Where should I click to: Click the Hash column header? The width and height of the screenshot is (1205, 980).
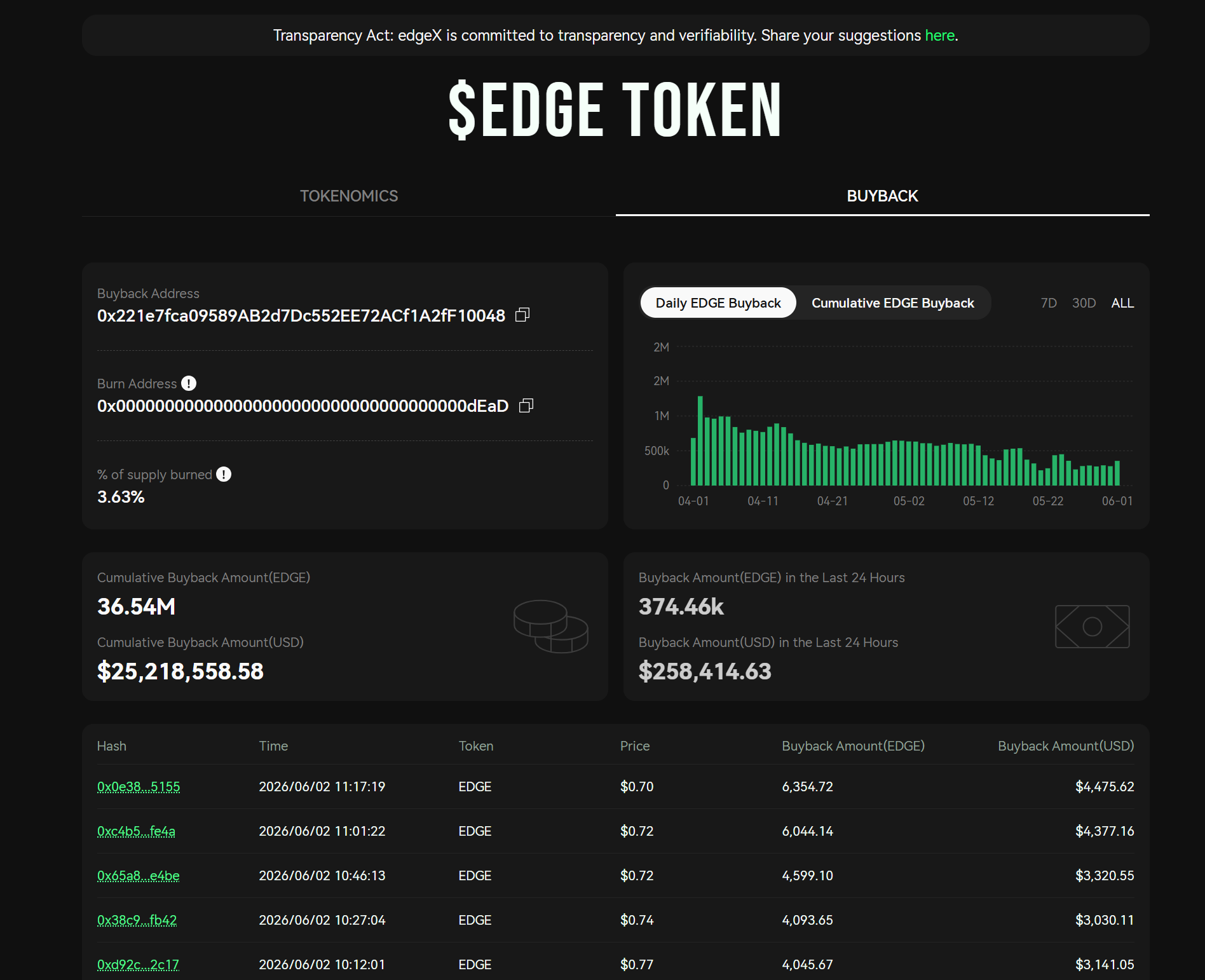pyautogui.click(x=112, y=746)
